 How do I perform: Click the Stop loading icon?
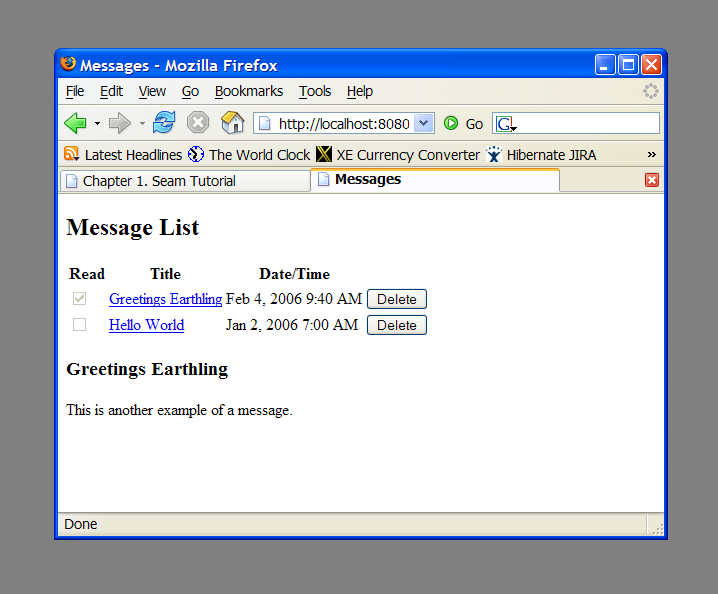(x=198, y=123)
